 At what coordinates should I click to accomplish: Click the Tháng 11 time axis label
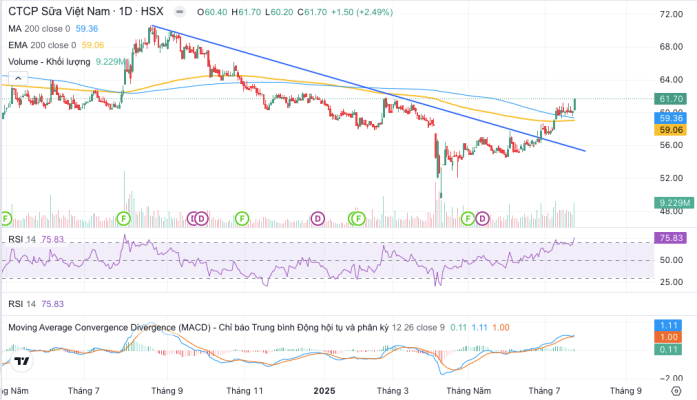pos(244,391)
